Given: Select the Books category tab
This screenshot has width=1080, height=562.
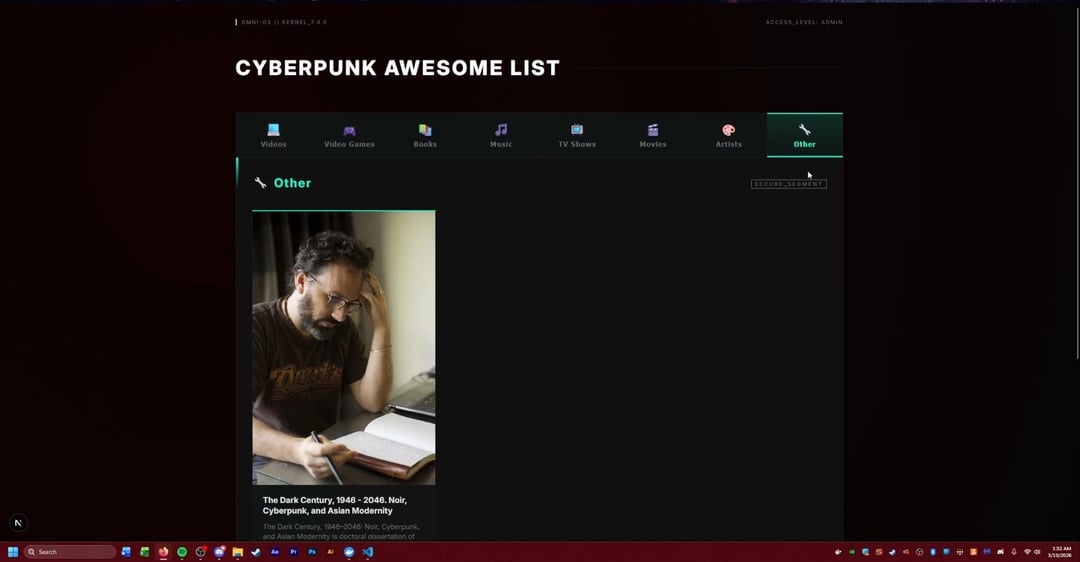Looking at the screenshot, I should tap(425, 135).
